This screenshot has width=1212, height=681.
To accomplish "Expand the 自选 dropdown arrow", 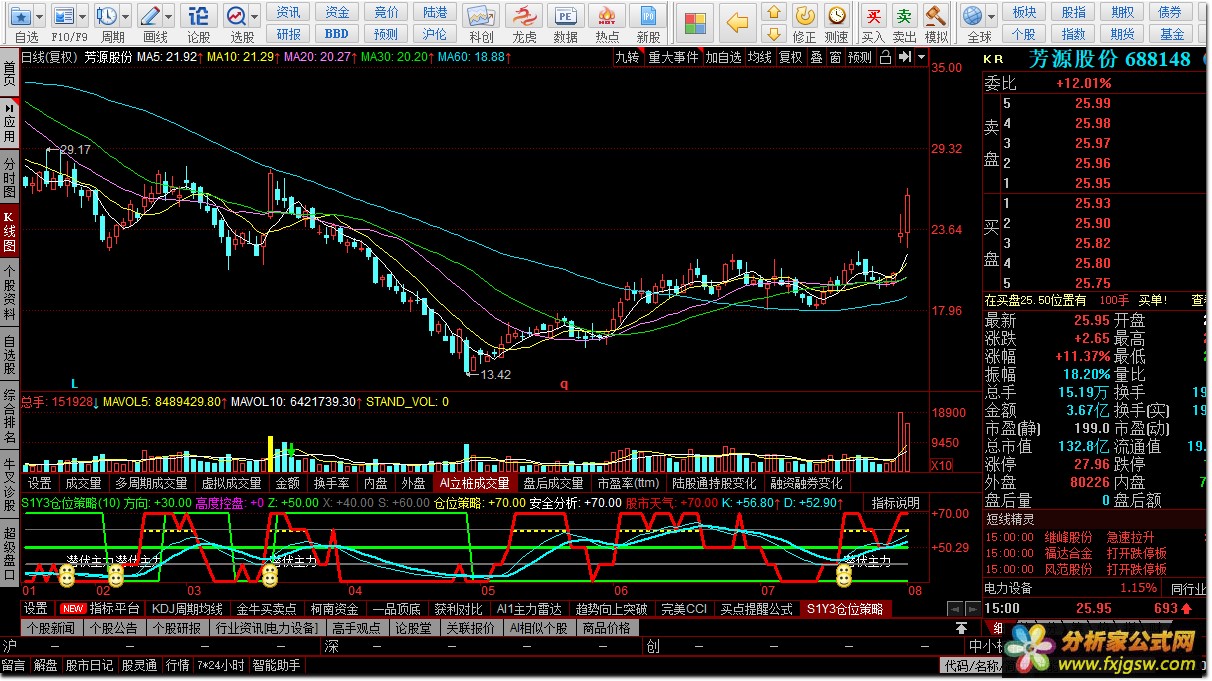I will tap(42, 16).
